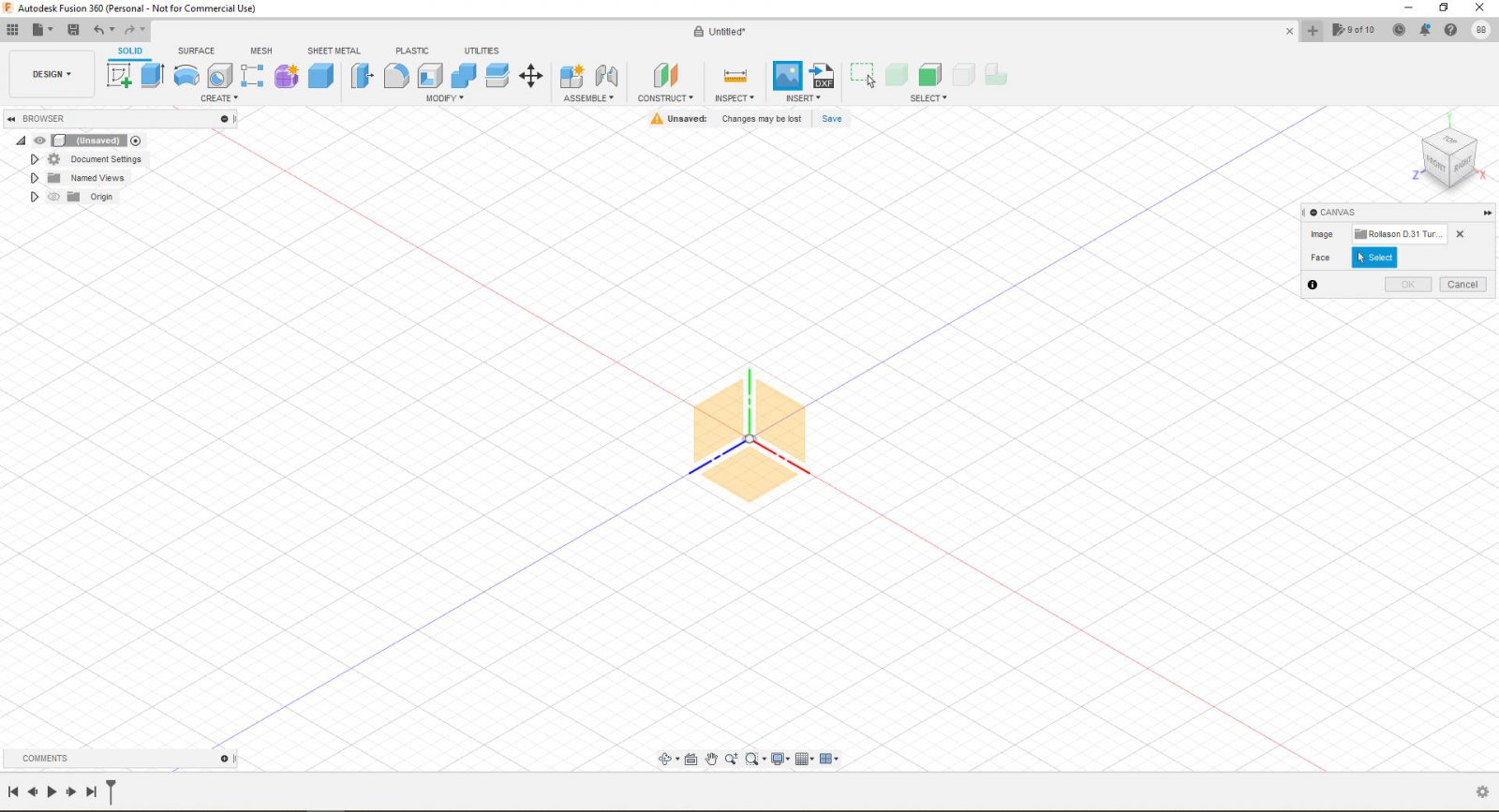Image resolution: width=1499 pixels, height=812 pixels.
Task: Click the Insert Canvas image icon
Action: point(787,76)
